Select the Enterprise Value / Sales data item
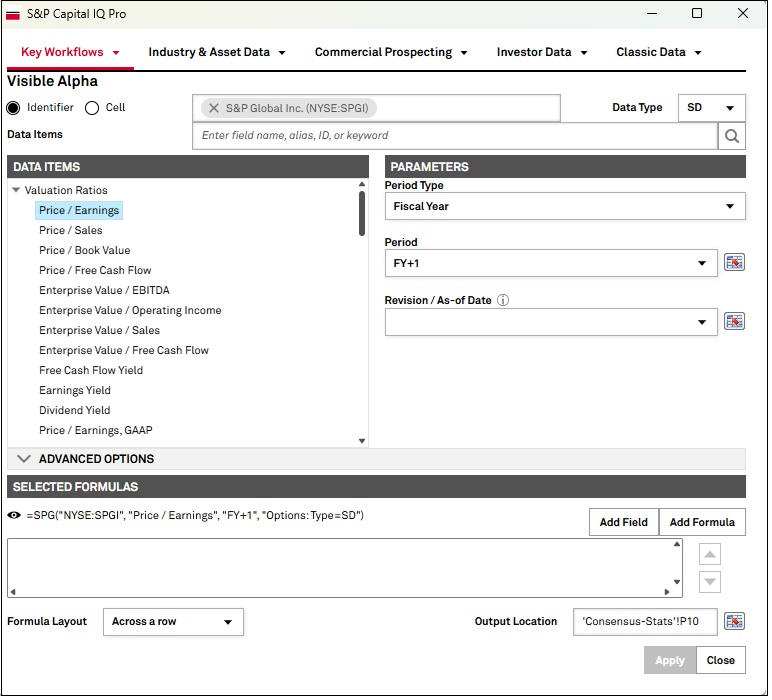 [100, 332]
